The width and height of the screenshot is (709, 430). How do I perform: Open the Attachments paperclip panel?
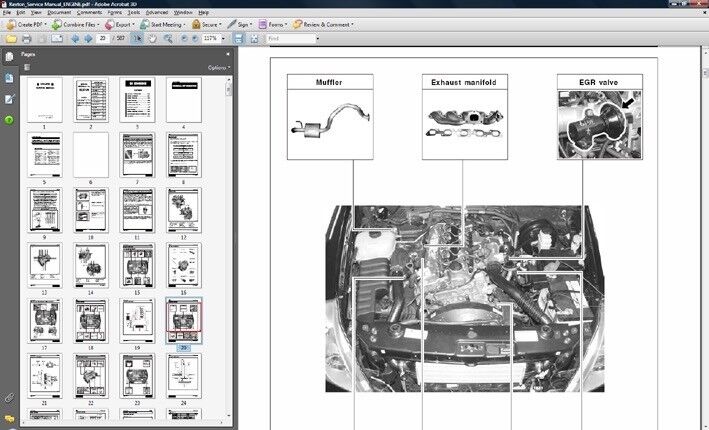pyautogui.click(x=9, y=399)
